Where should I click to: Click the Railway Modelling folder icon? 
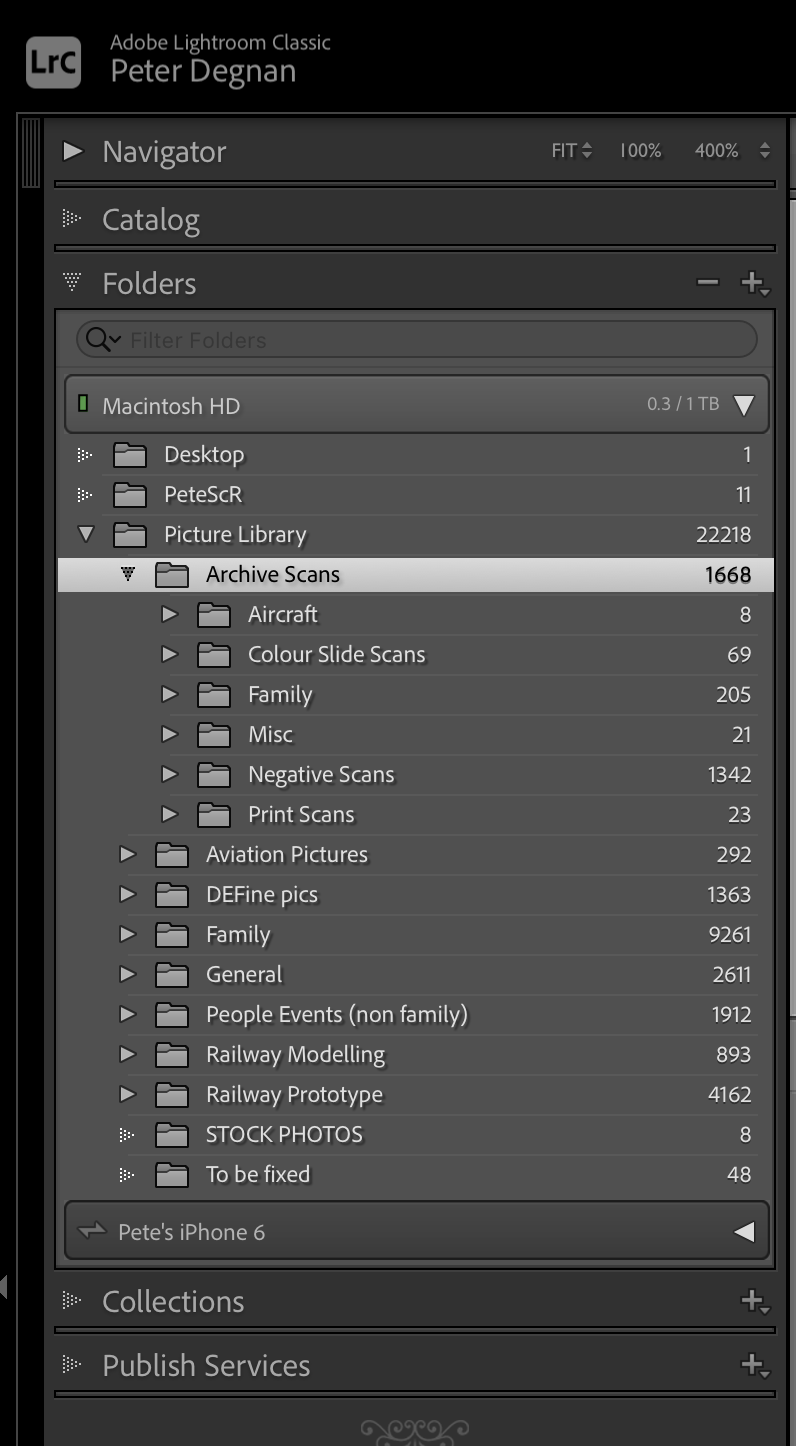point(172,1054)
